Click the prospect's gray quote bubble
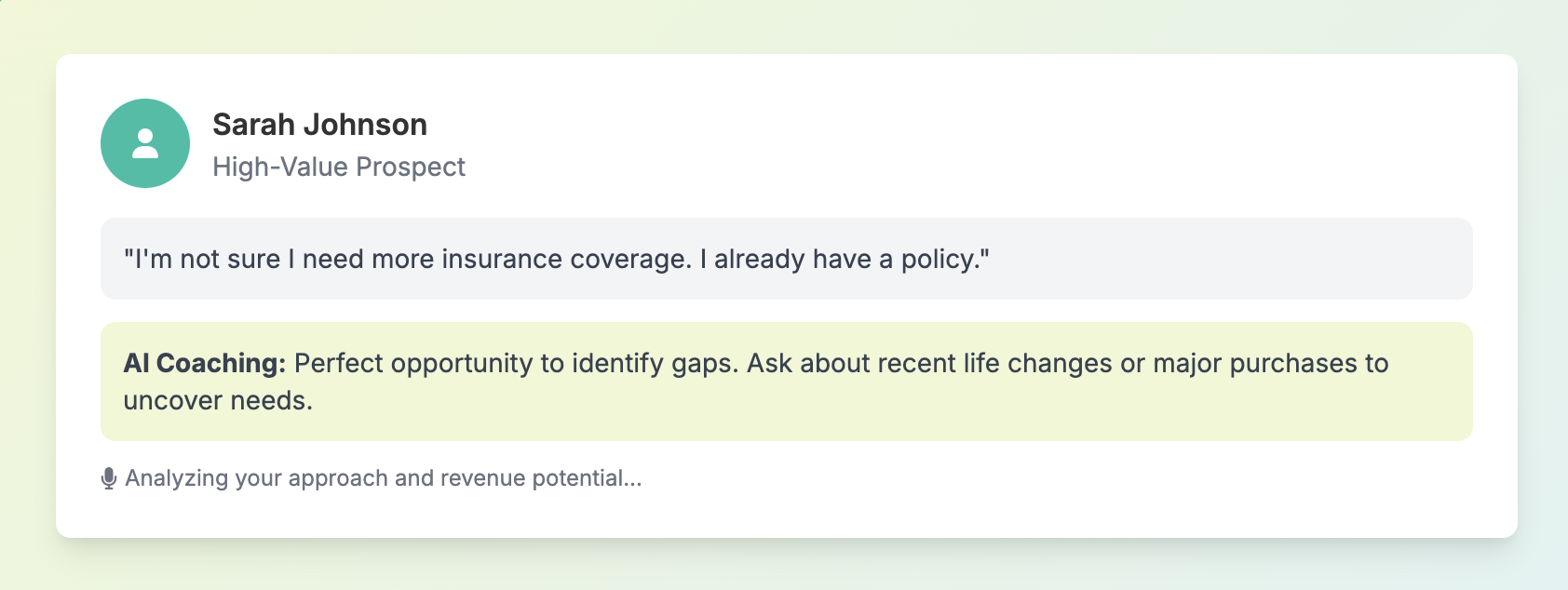Viewport: 1568px width, 590px height. (x=787, y=259)
